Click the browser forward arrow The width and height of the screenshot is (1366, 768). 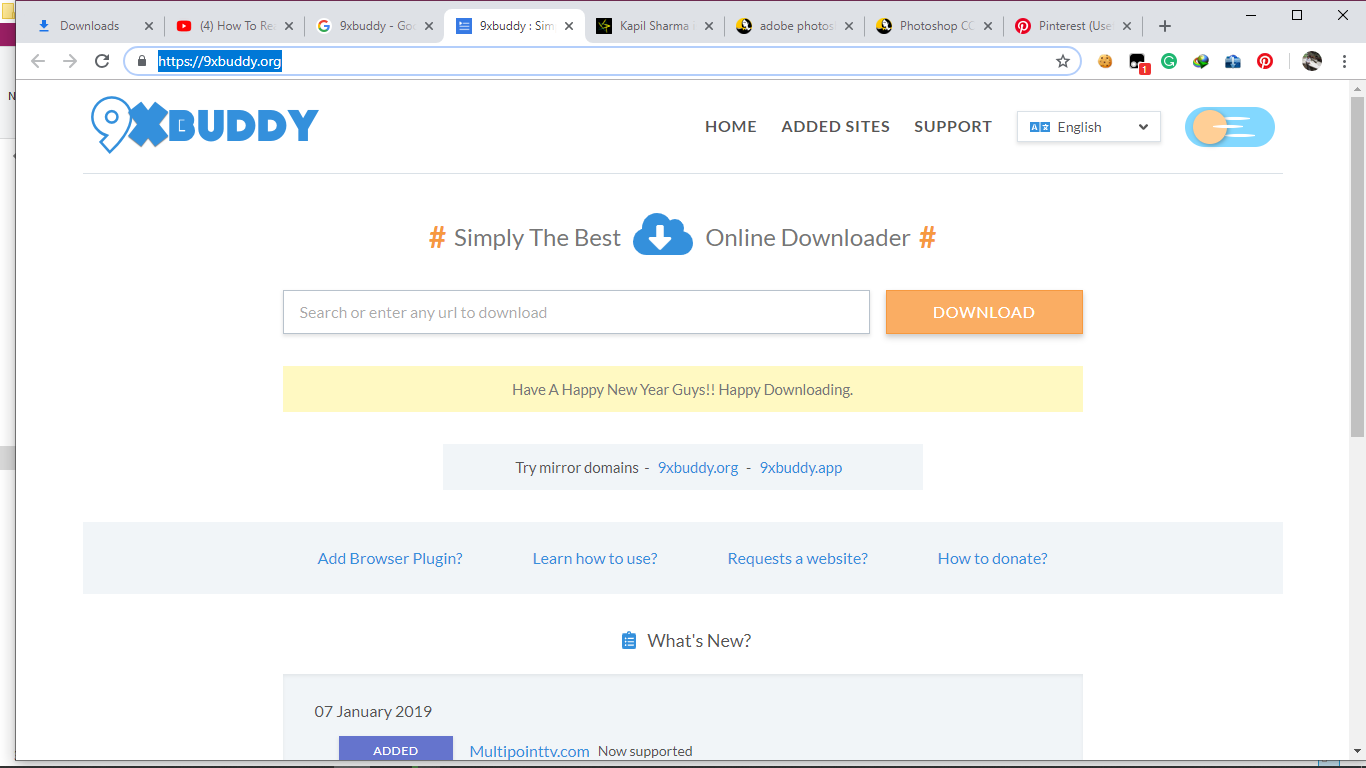(70, 61)
